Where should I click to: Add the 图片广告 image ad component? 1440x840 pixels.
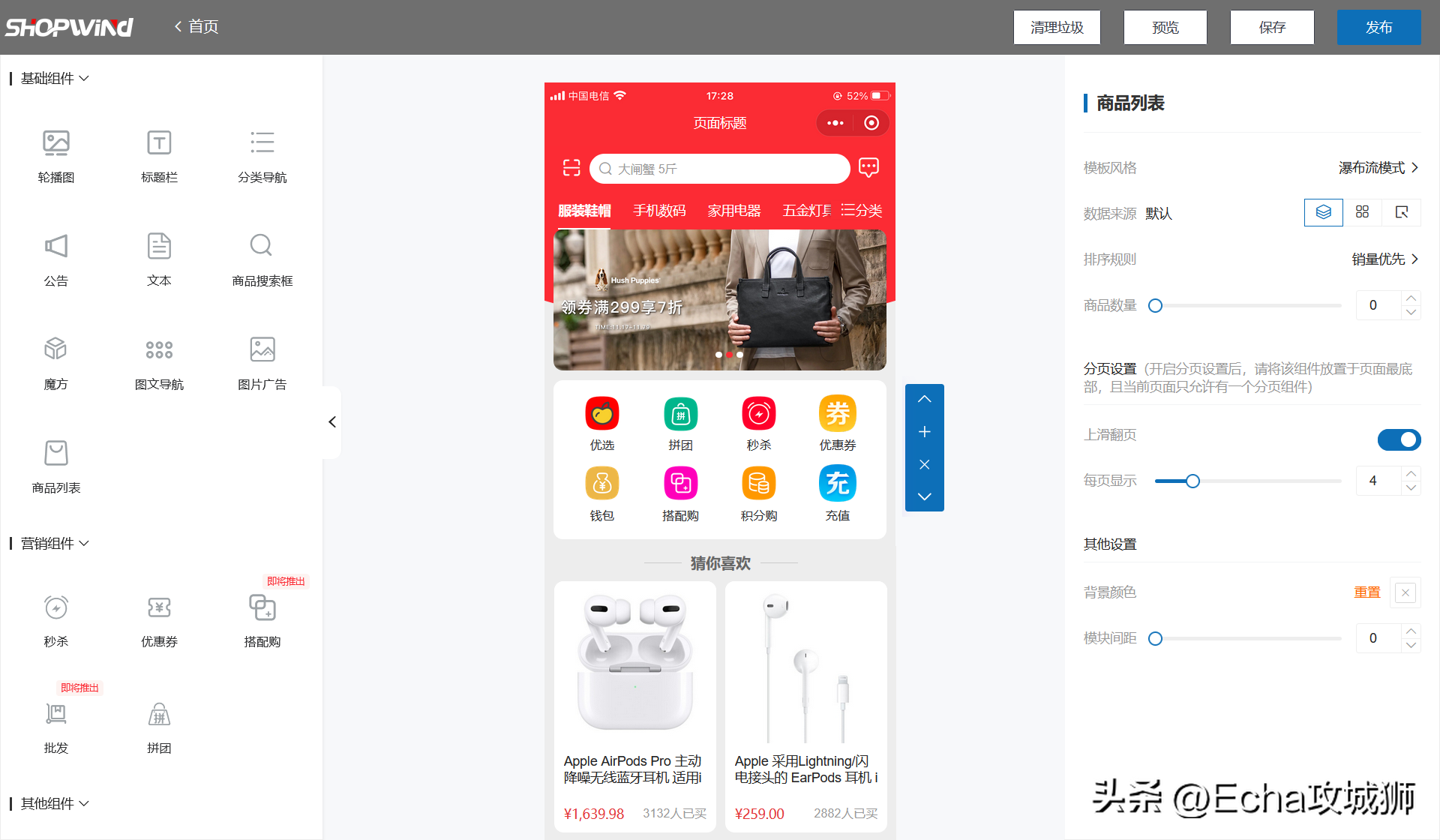tap(262, 363)
